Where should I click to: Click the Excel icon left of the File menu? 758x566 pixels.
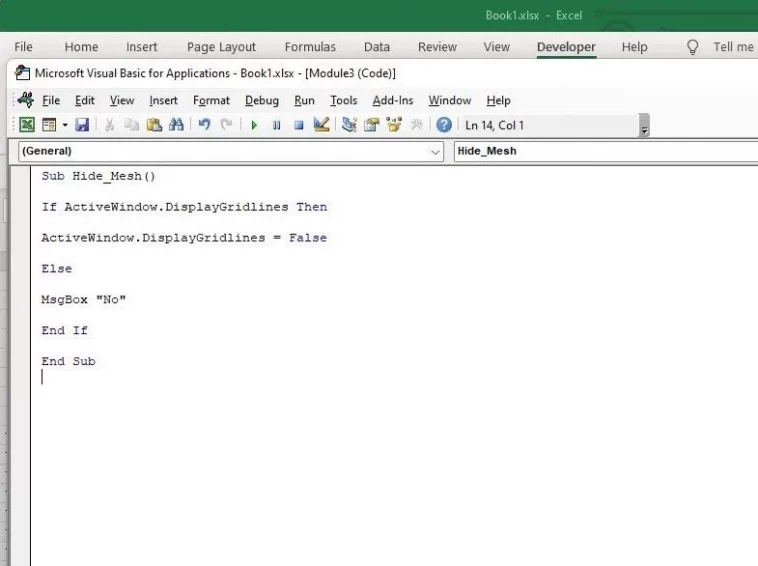[x=25, y=100]
